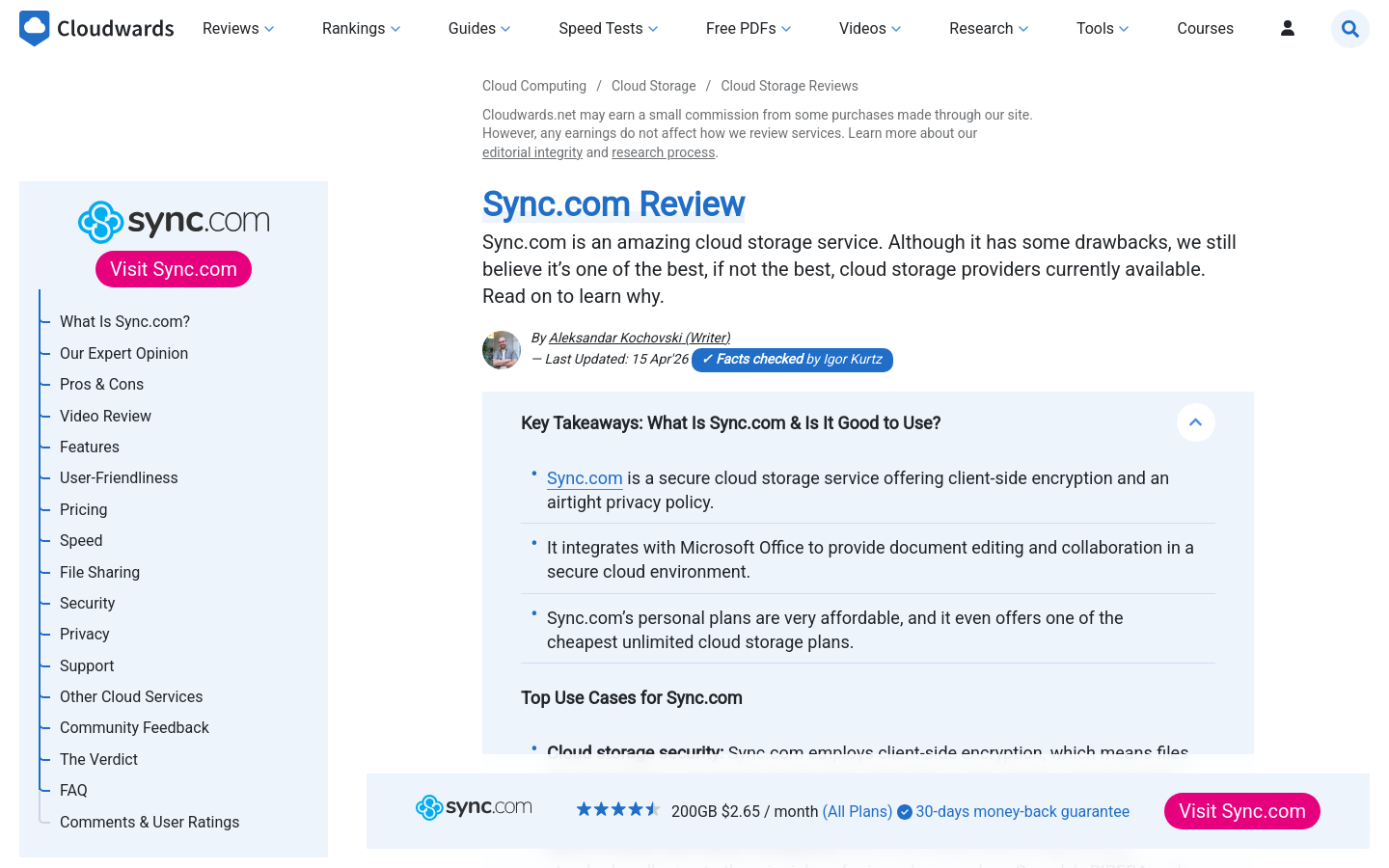
Task: Go to Comments & User Ratings
Action: pos(150,822)
